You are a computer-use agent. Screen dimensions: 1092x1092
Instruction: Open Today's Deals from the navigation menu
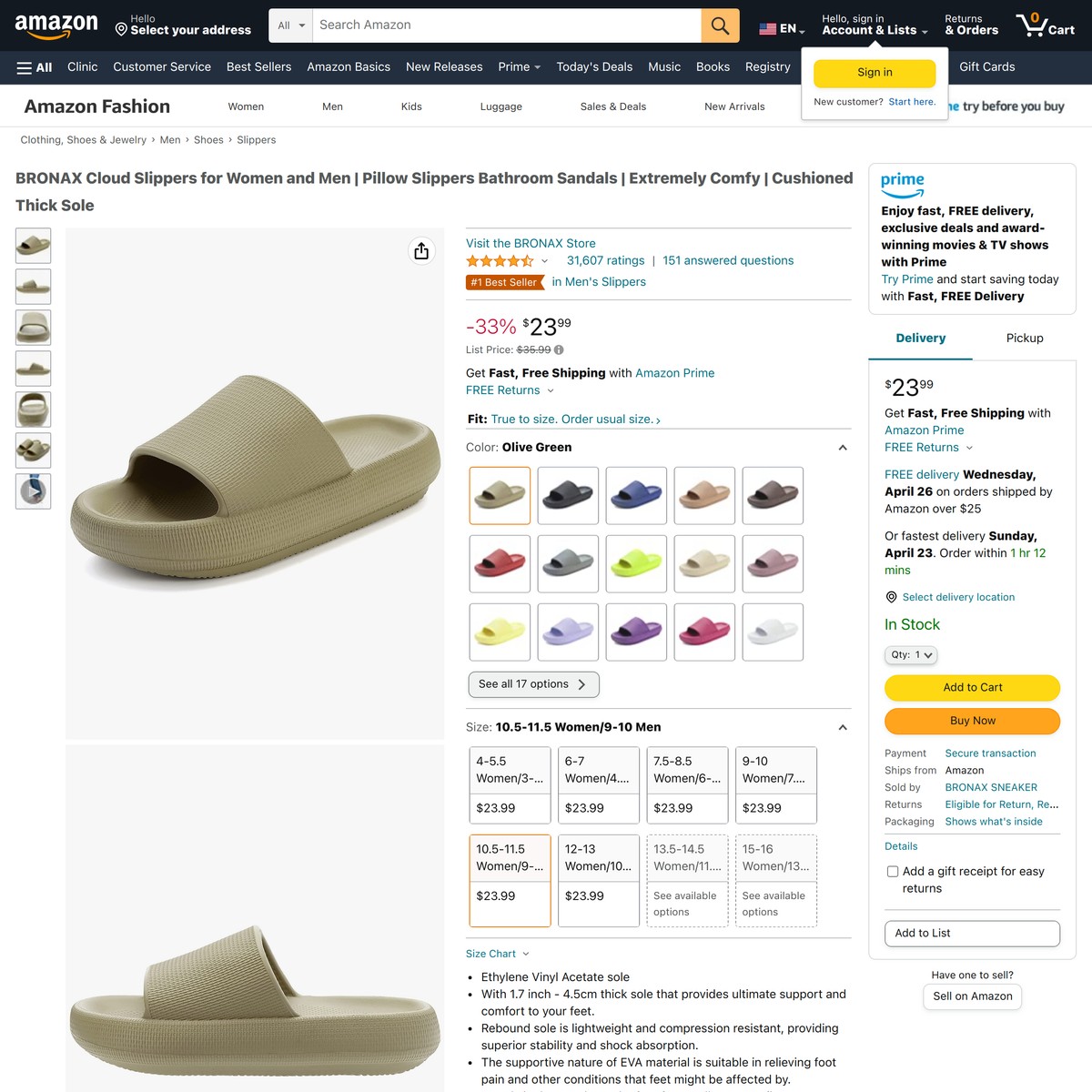click(594, 66)
